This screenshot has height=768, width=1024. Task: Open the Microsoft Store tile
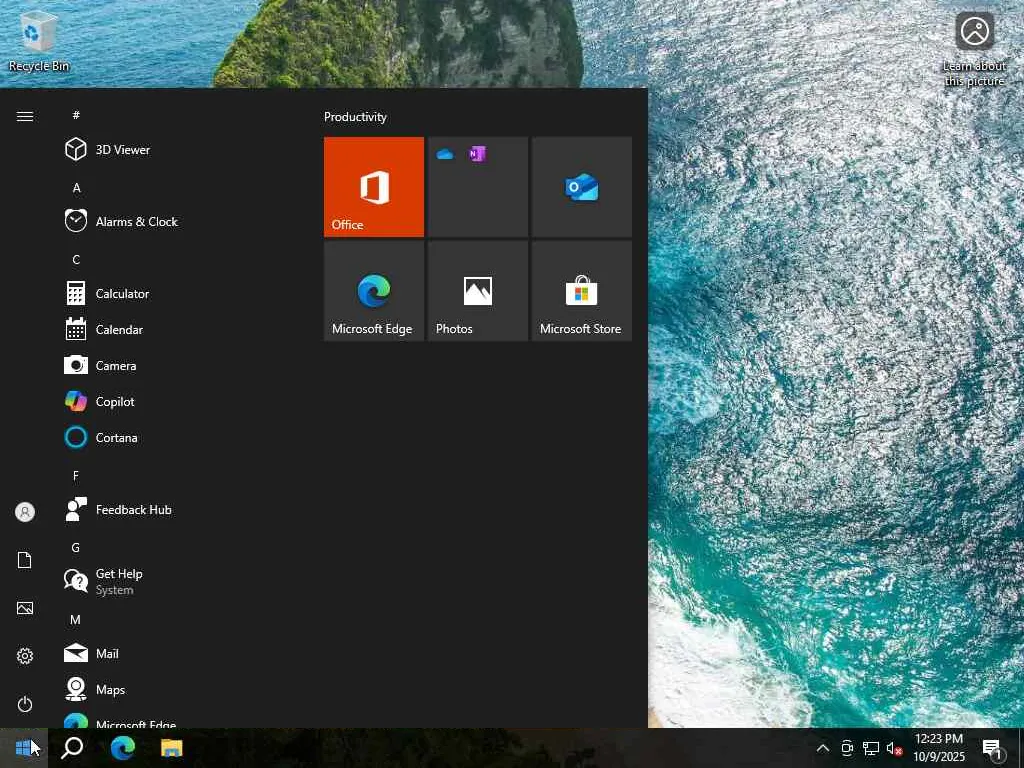581,291
